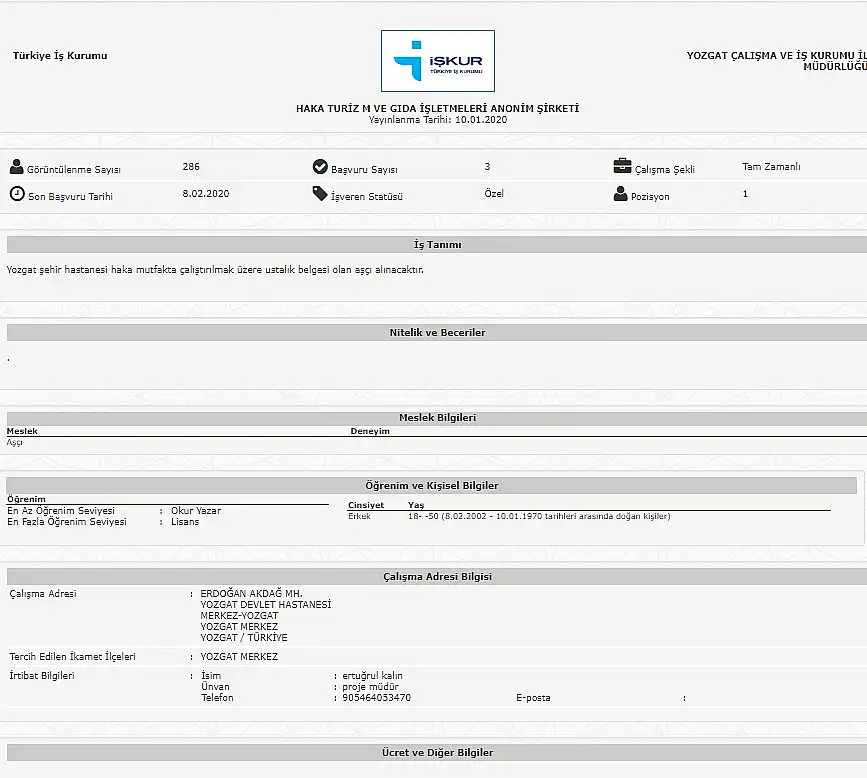Click the deadline date '8.02.2020'
The image size is (867, 778).
click(206, 194)
